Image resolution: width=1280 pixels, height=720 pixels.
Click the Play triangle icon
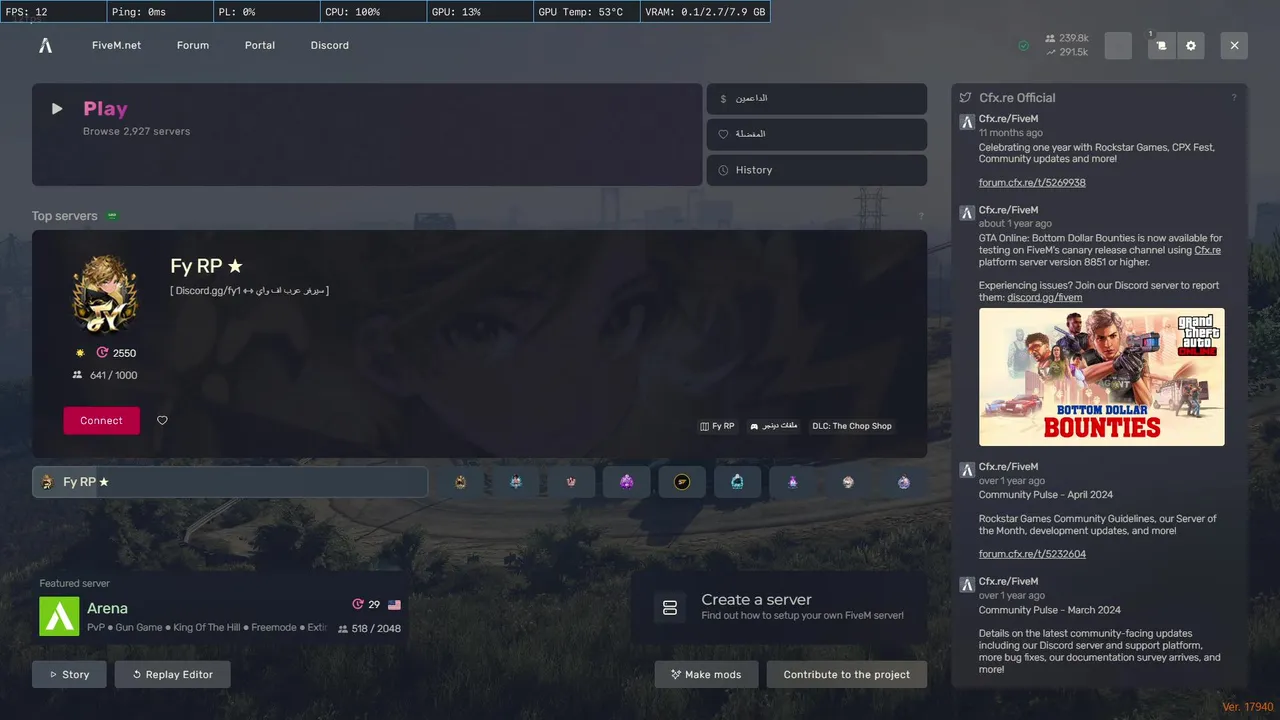pyautogui.click(x=57, y=109)
